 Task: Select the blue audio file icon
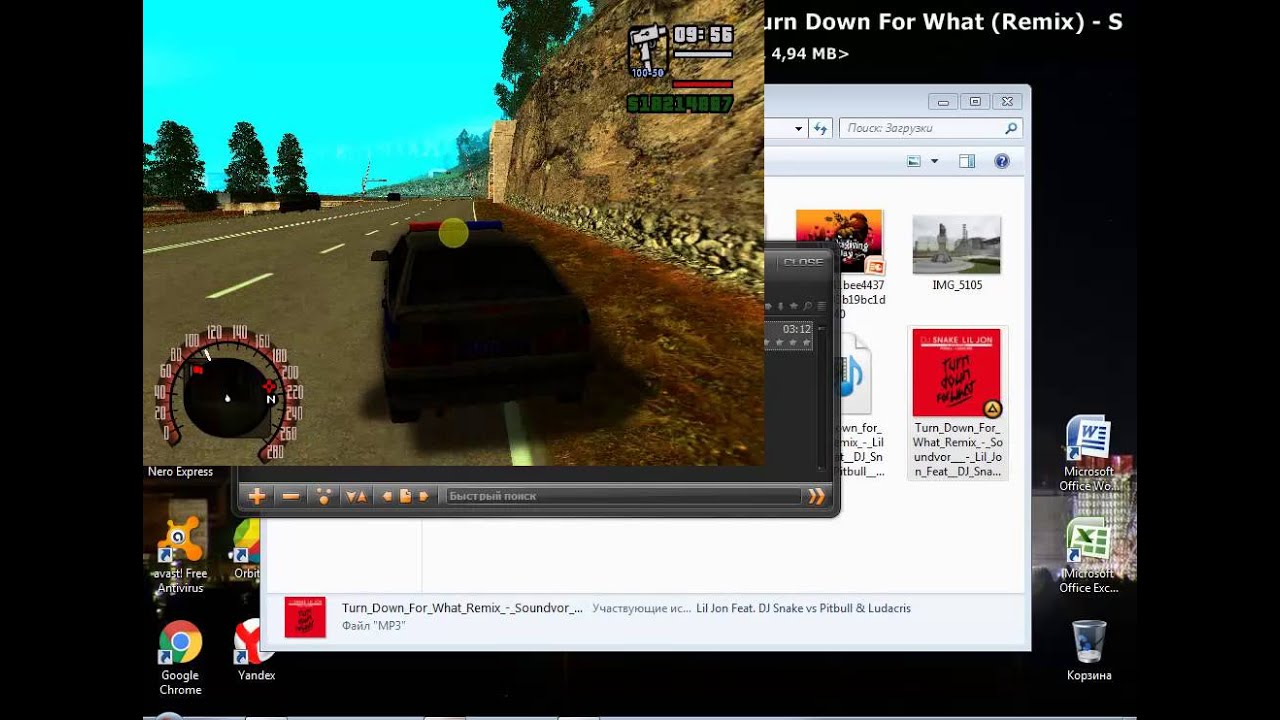pyautogui.click(x=855, y=375)
